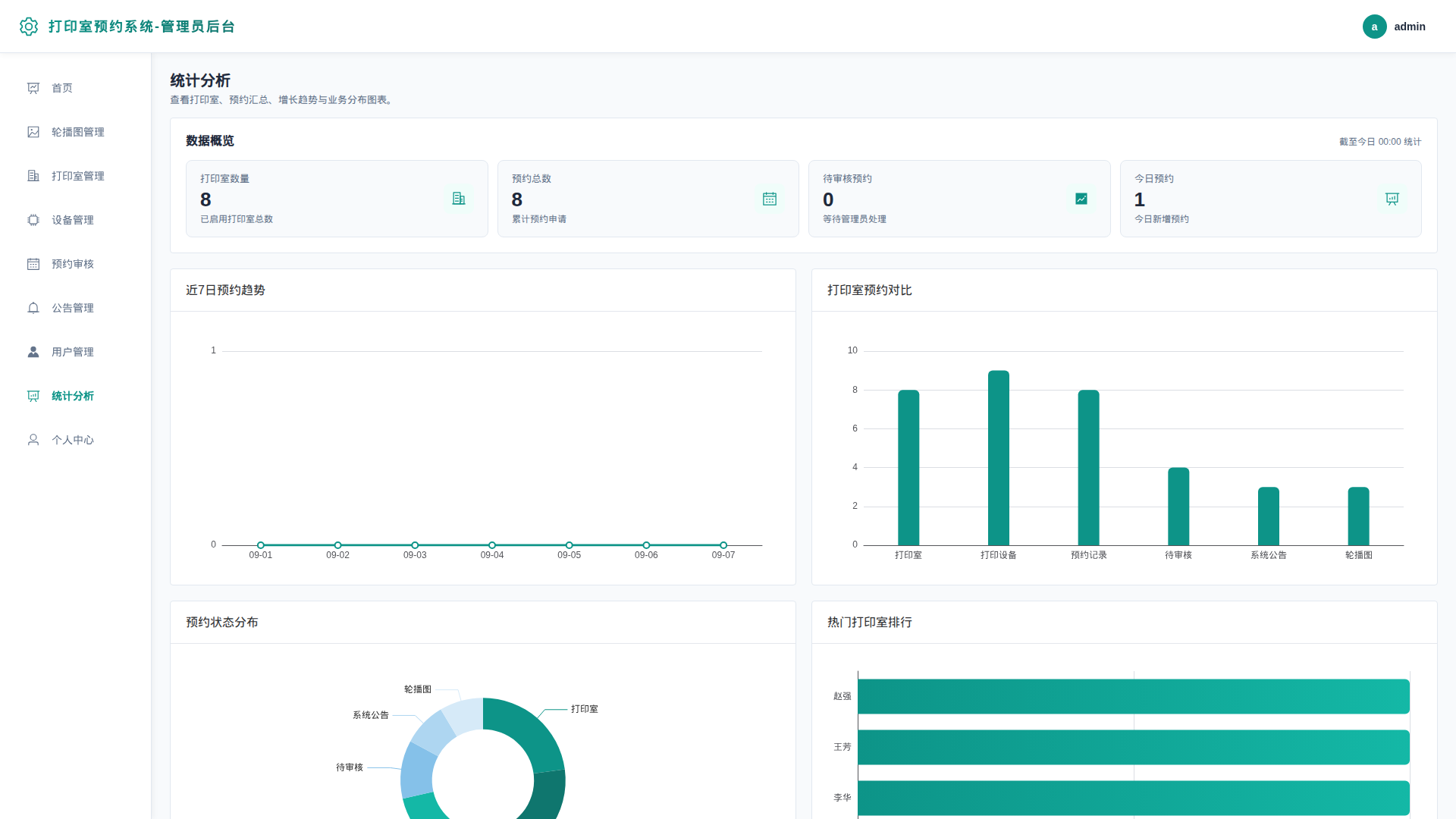
Task: Navigate to 设备管理
Action: [76, 220]
